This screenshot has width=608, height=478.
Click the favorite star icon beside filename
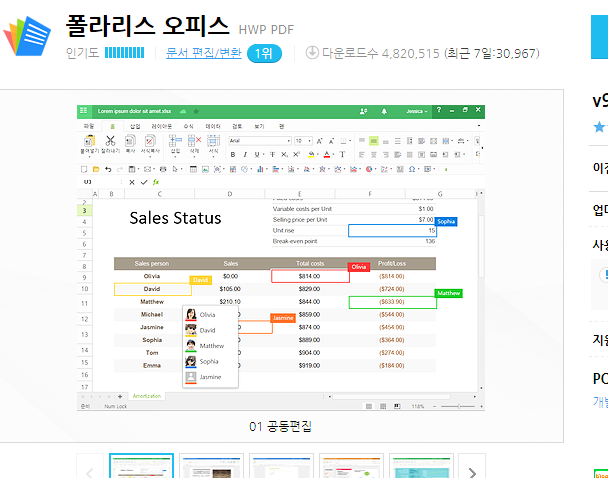(x=196, y=111)
